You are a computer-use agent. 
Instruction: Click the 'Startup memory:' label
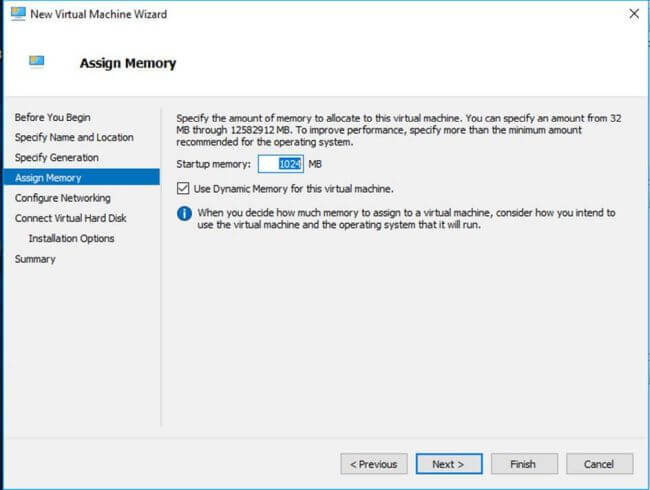pyautogui.click(x=213, y=164)
